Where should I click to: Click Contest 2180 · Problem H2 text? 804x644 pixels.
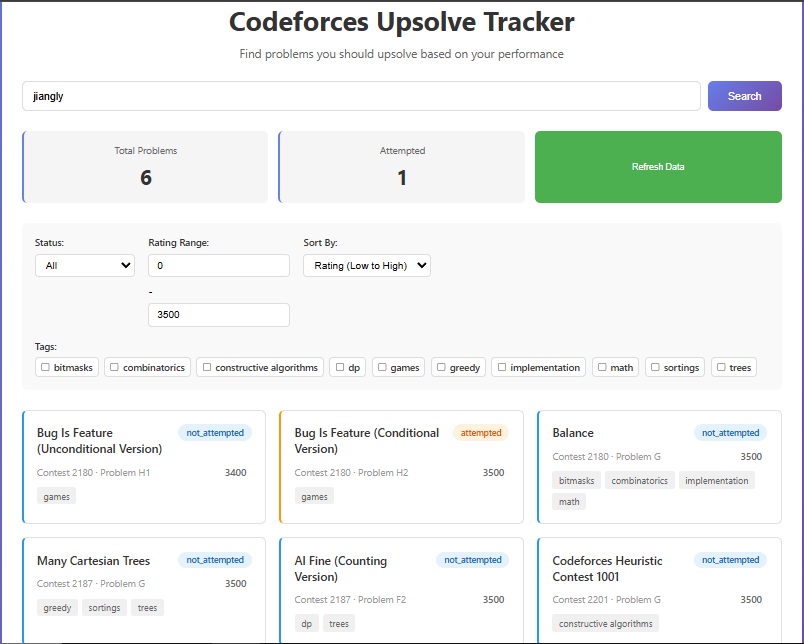tap(351, 472)
